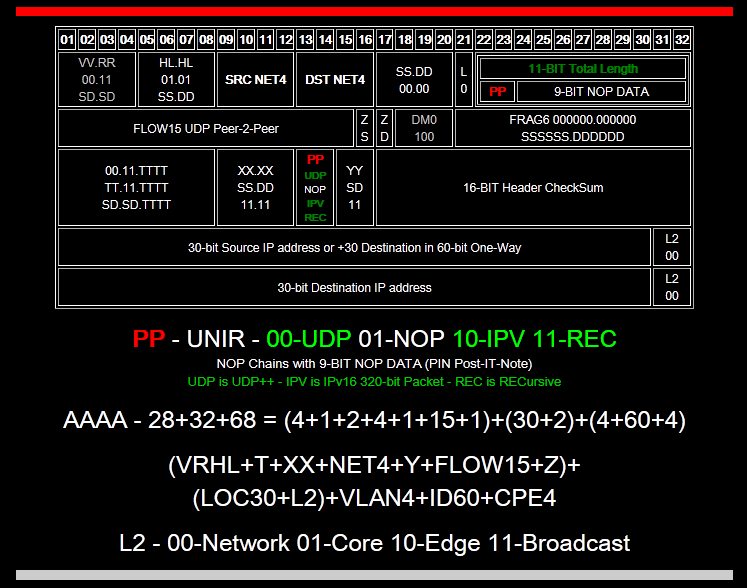747x588 pixels.
Task: Click the L2 00 cell beside Source IP
Action: coord(672,247)
